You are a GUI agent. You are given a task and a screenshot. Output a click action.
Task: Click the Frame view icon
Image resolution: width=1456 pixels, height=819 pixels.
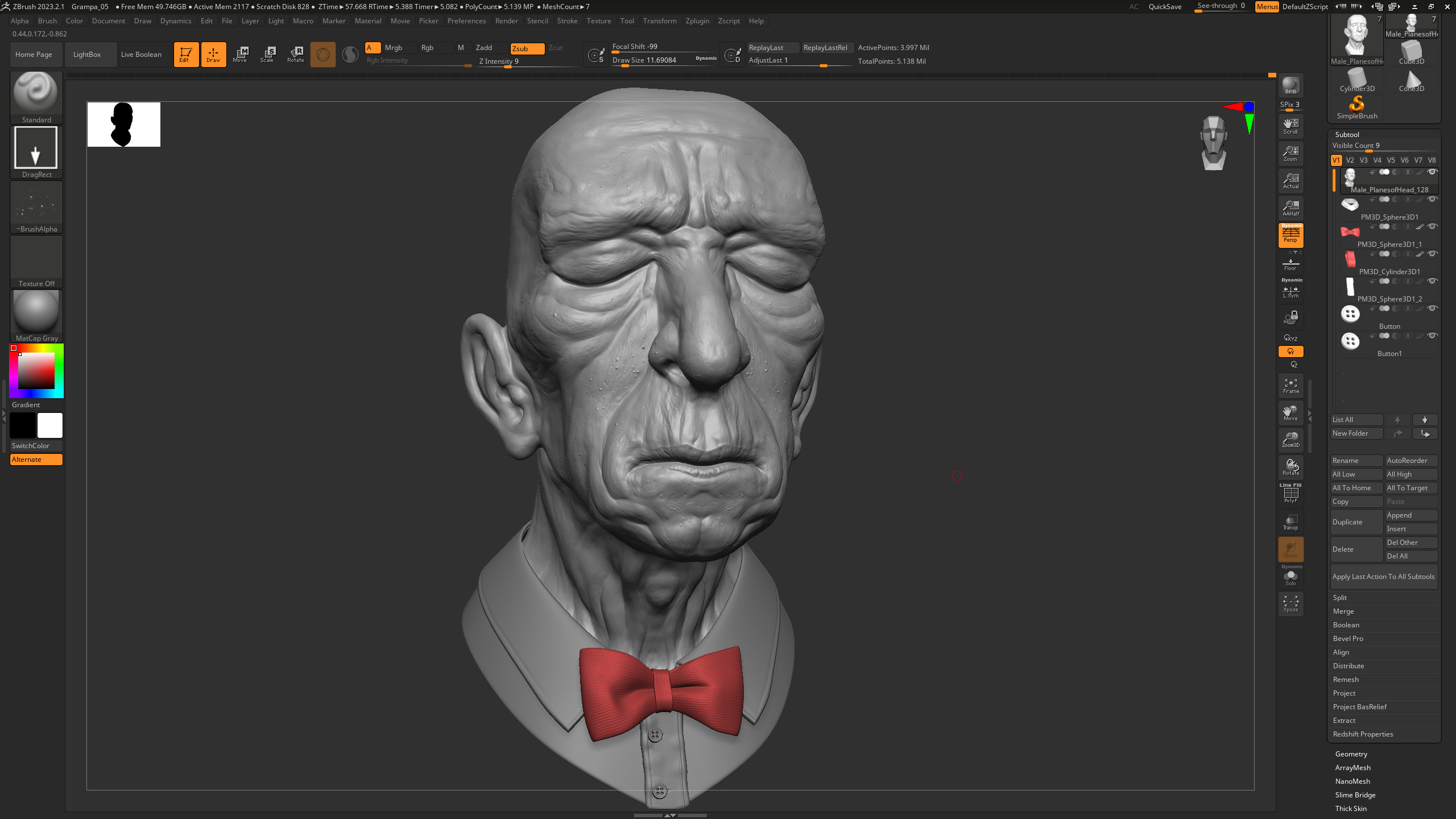(x=1290, y=386)
